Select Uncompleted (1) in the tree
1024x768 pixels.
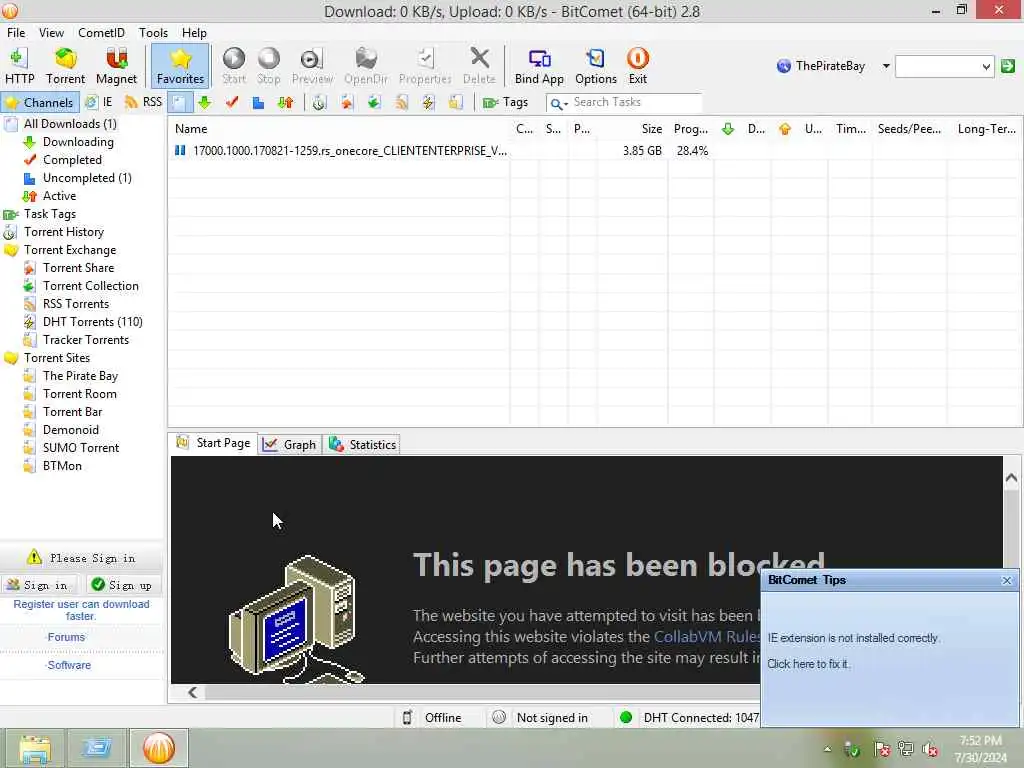coord(87,178)
